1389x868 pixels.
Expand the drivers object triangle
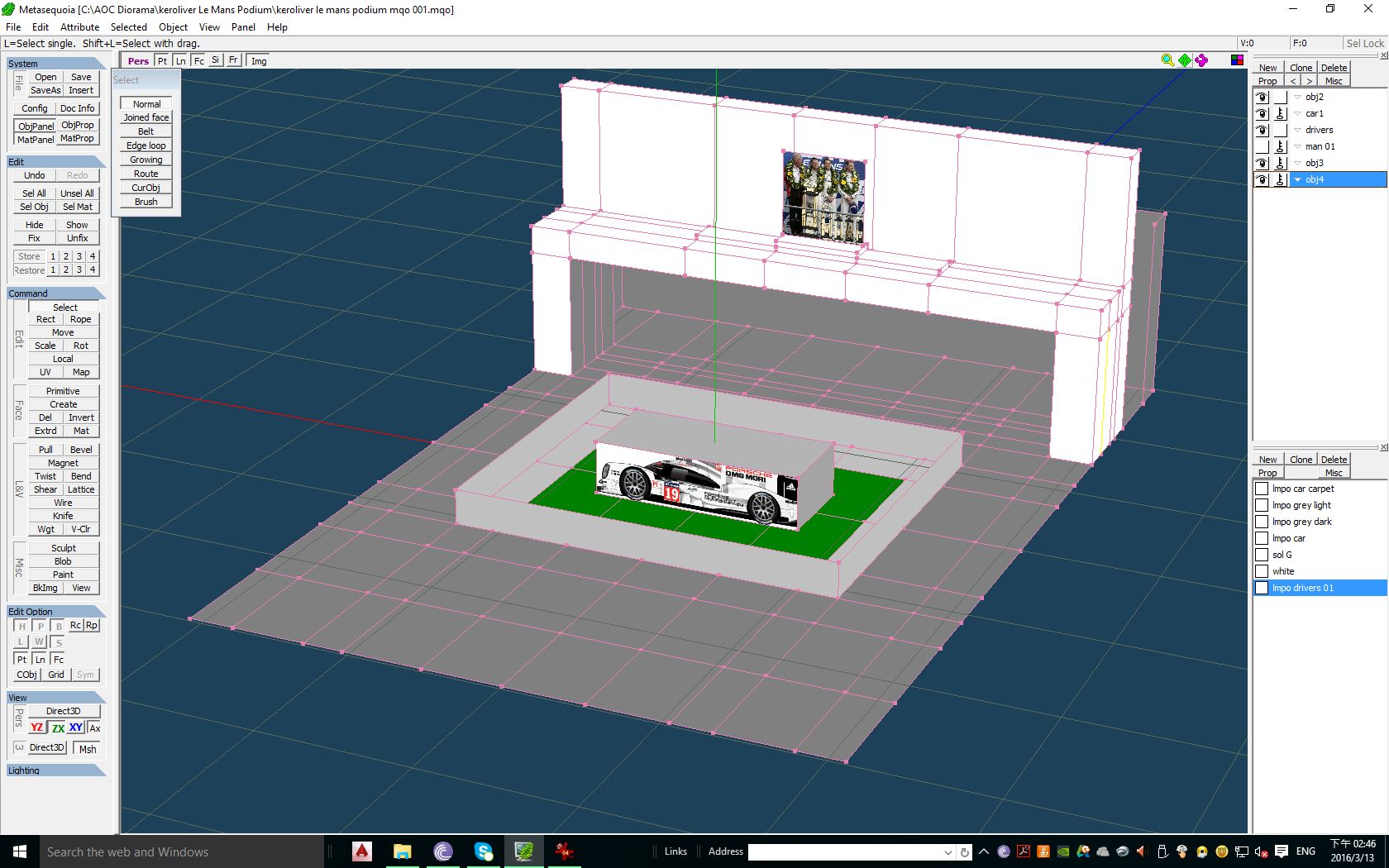1298,130
